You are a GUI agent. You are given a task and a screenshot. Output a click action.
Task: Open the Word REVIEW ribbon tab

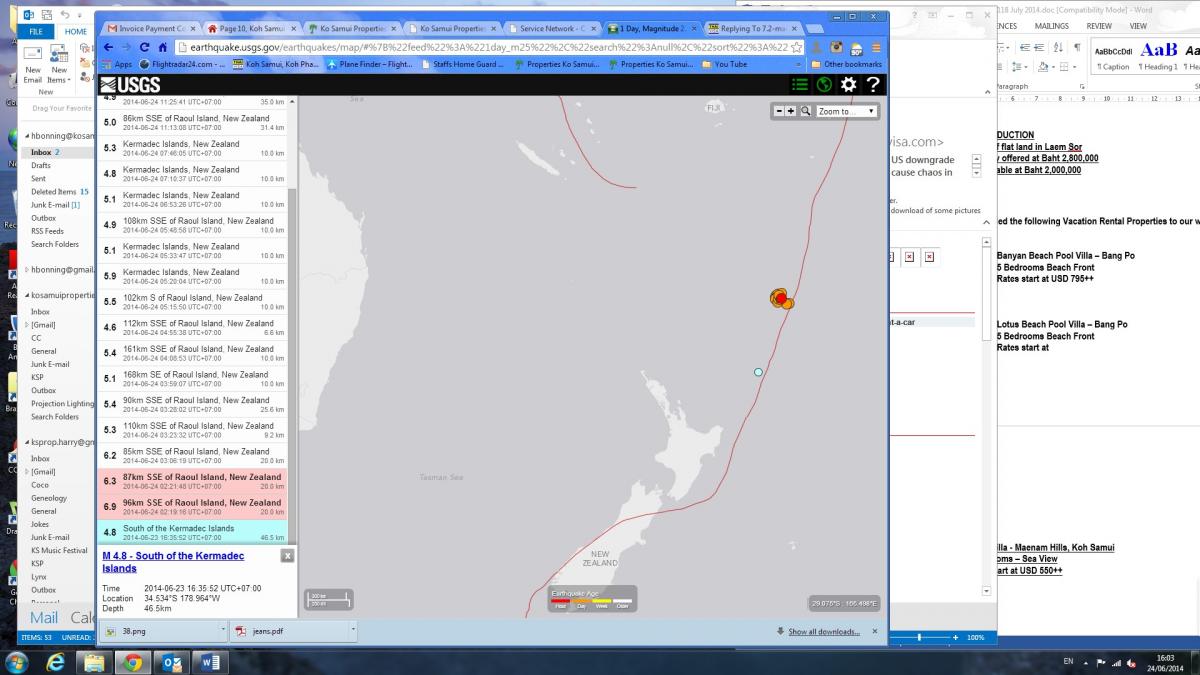[x=1099, y=26]
